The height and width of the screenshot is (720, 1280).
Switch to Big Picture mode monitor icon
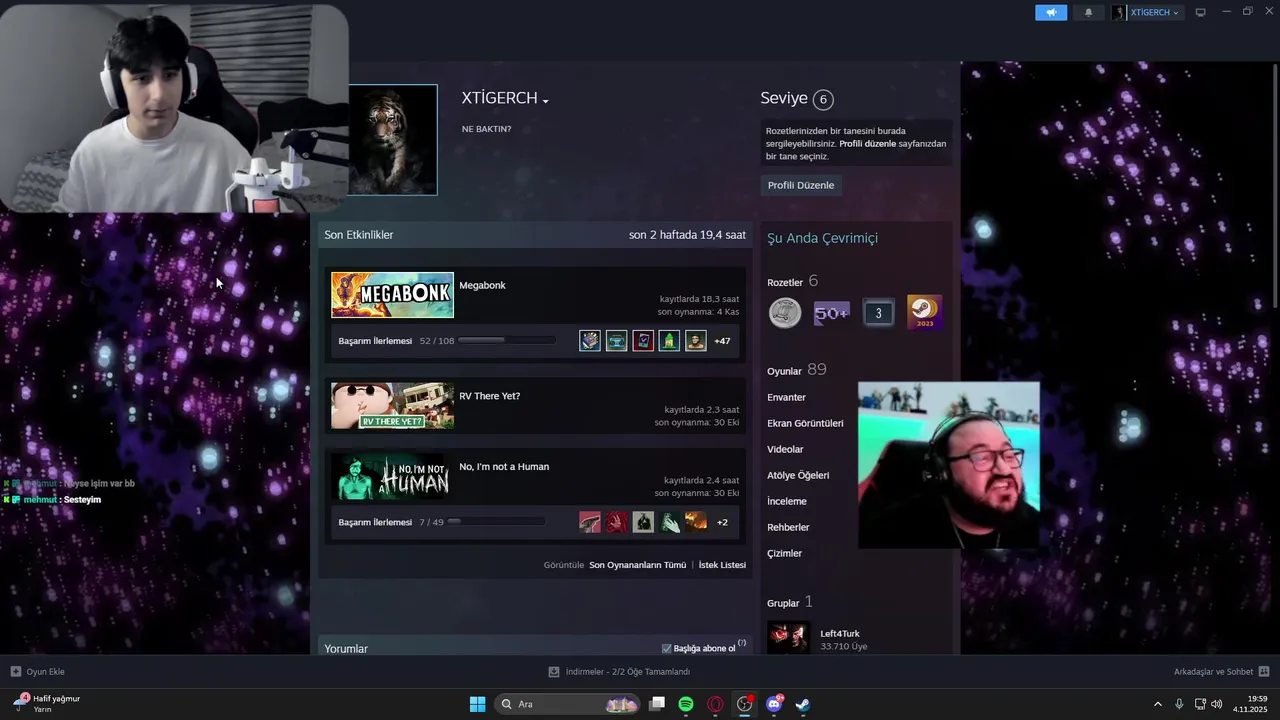(x=1201, y=12)
